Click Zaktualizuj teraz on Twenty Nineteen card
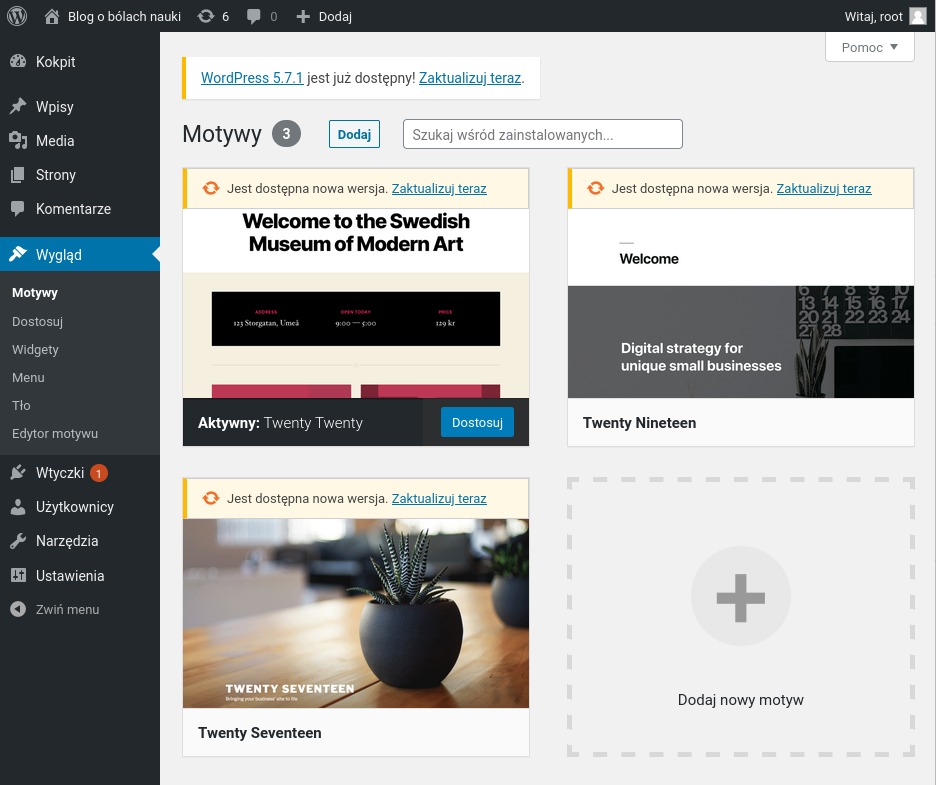Image resolution: width=936 pixels, height=785 pixels. 824,189
